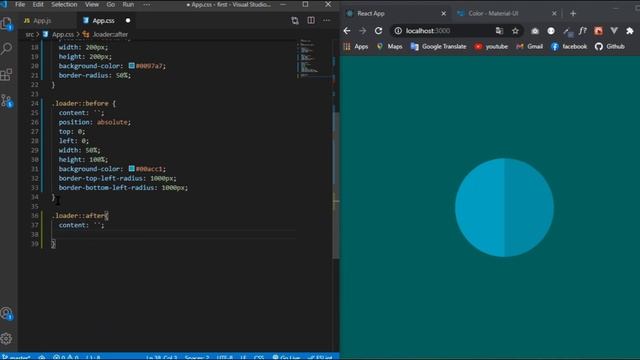Go back in the browser
This screenshot has width=640, height=360.
347,31
